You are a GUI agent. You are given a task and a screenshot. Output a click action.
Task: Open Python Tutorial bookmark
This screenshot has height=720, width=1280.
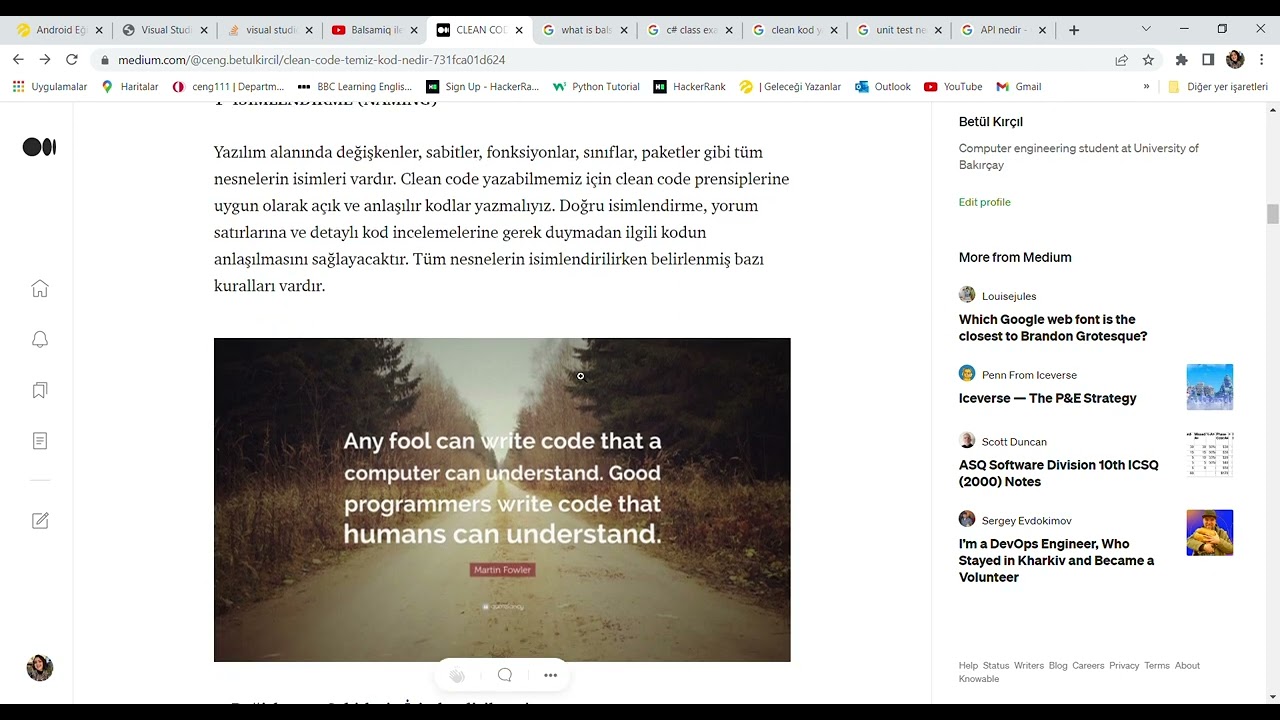[596, 87]
